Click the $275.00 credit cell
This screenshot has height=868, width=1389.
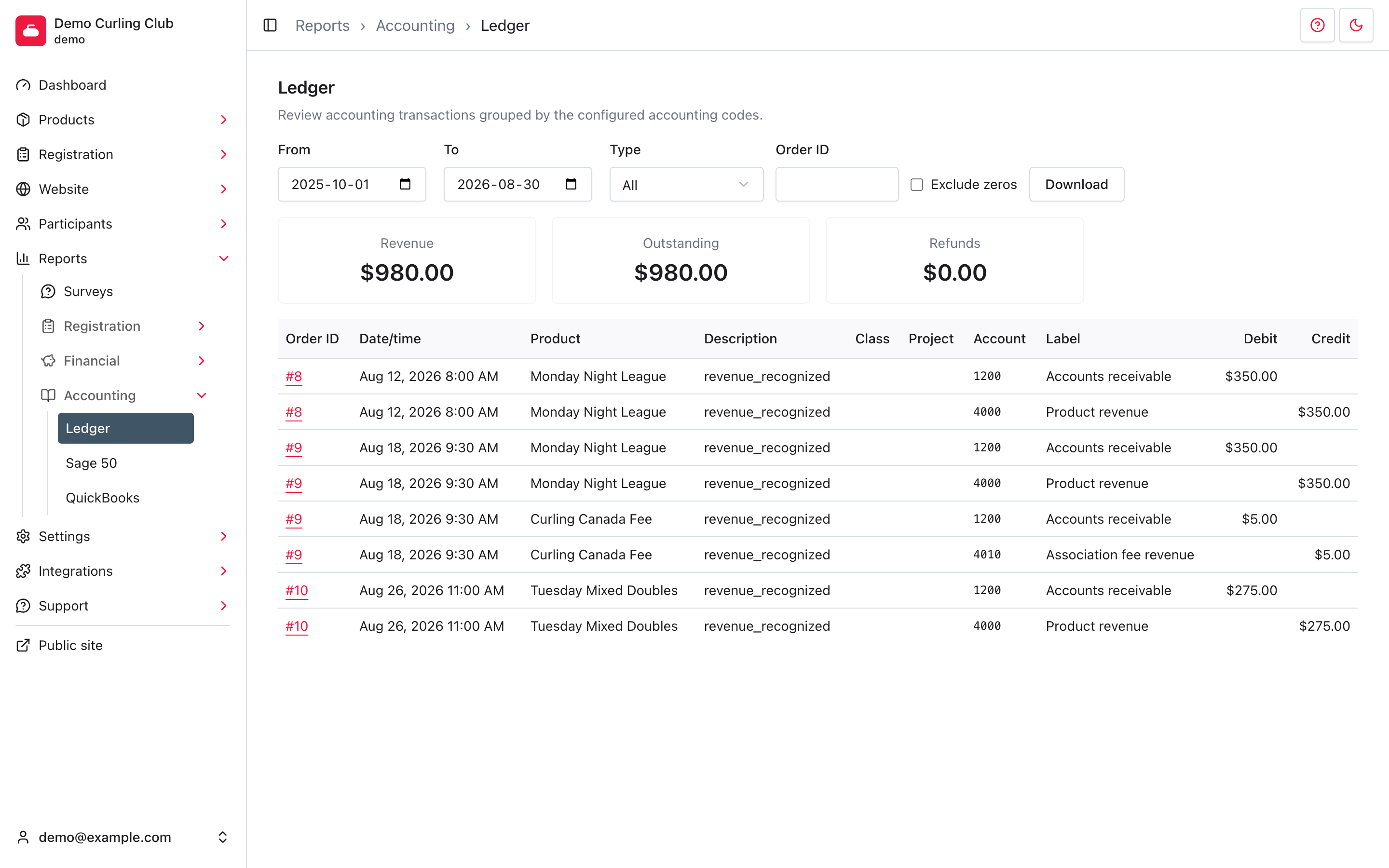1324,626
